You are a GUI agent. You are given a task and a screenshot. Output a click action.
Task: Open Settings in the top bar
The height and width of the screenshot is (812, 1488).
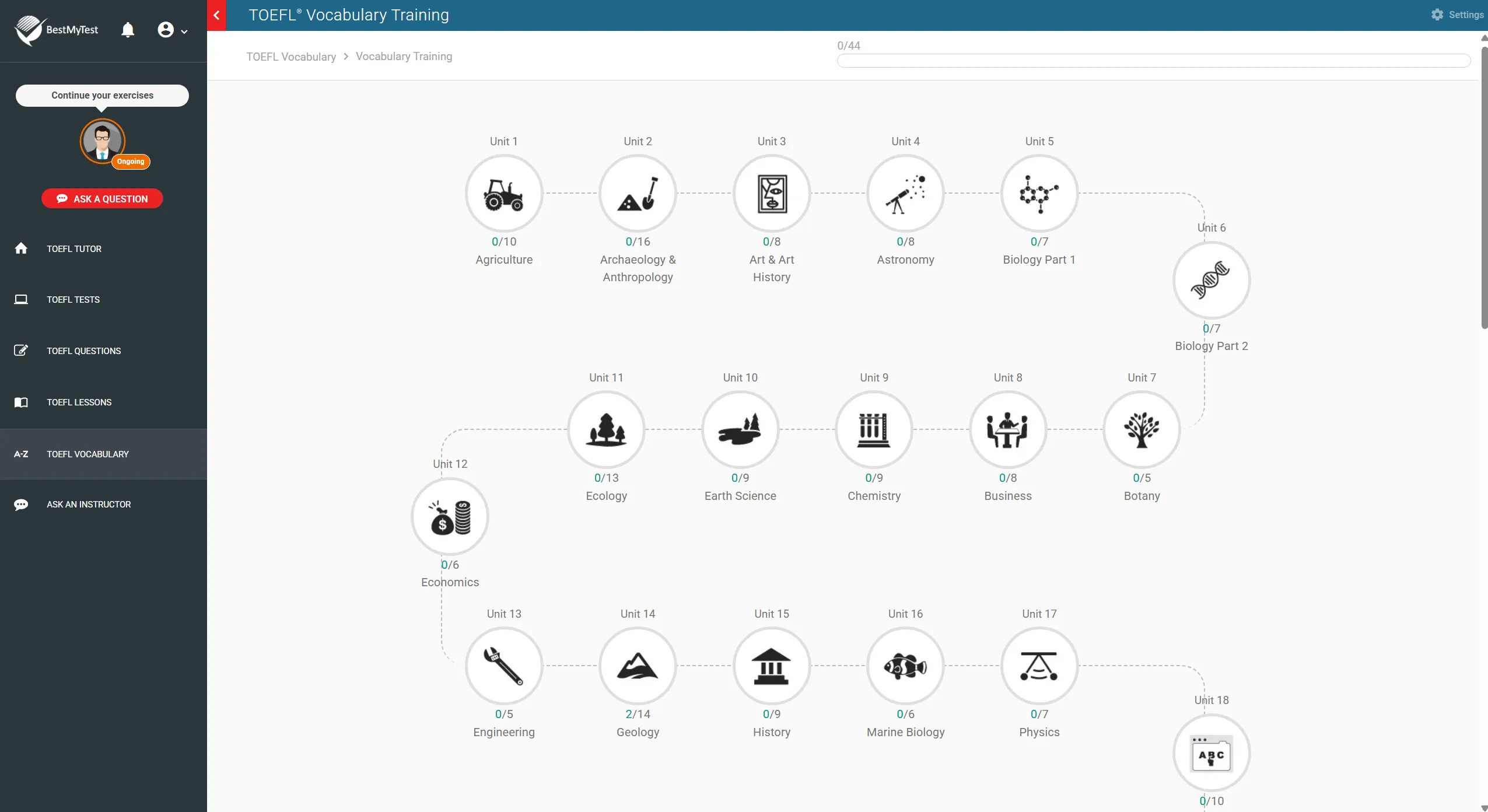[x=1457, y=15]
